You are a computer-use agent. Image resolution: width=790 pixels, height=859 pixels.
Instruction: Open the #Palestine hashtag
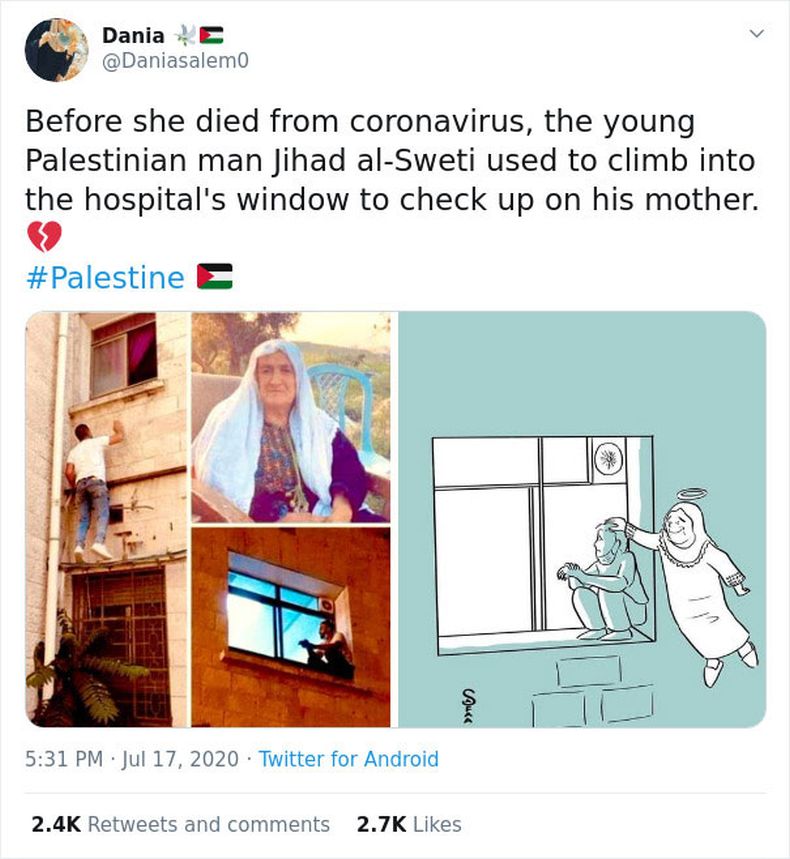coord(104,277)
